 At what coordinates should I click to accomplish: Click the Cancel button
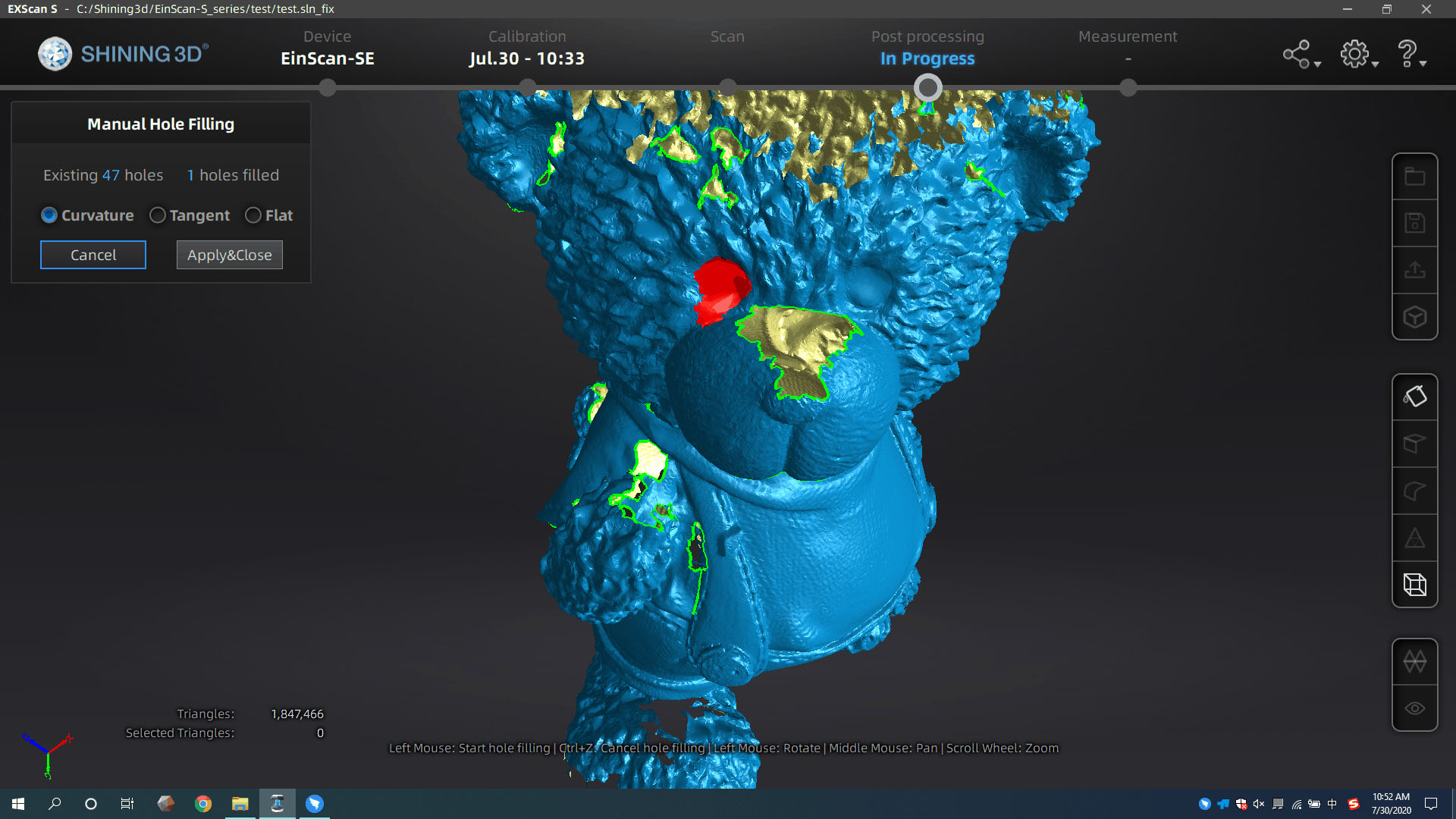(93, 255)
